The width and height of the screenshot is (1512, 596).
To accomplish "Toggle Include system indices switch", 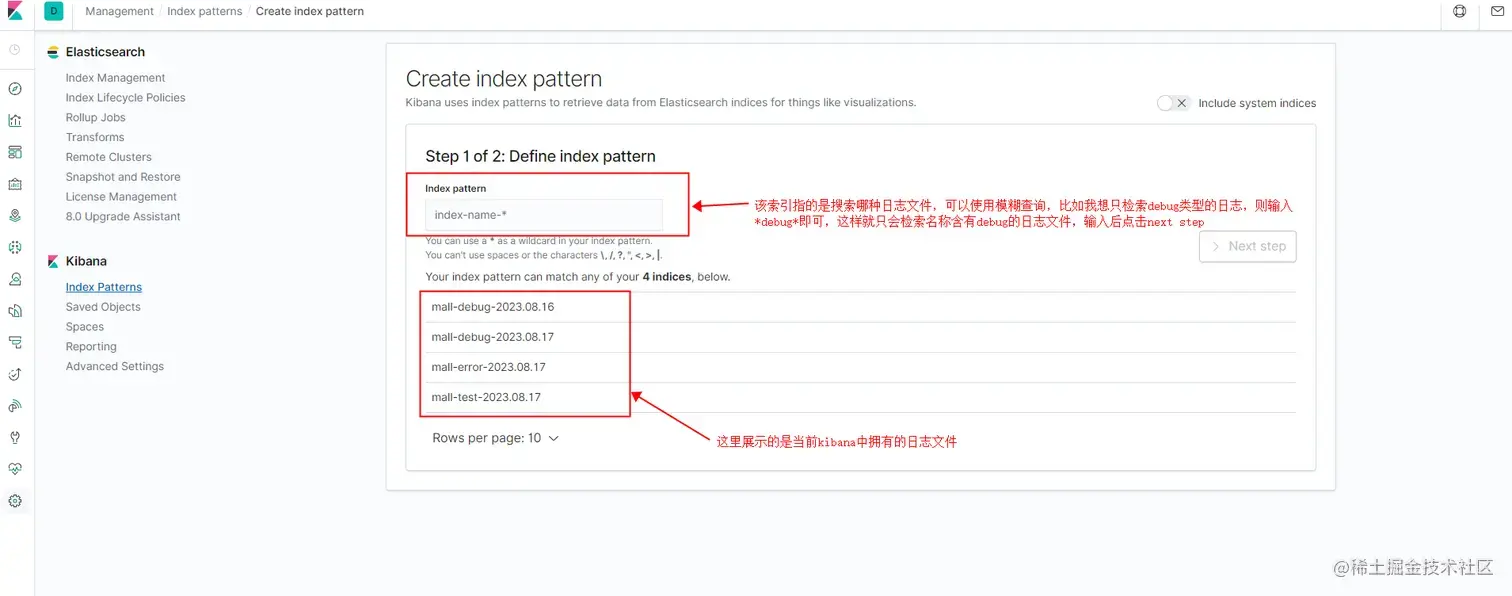I will [x=1173, y=103].
